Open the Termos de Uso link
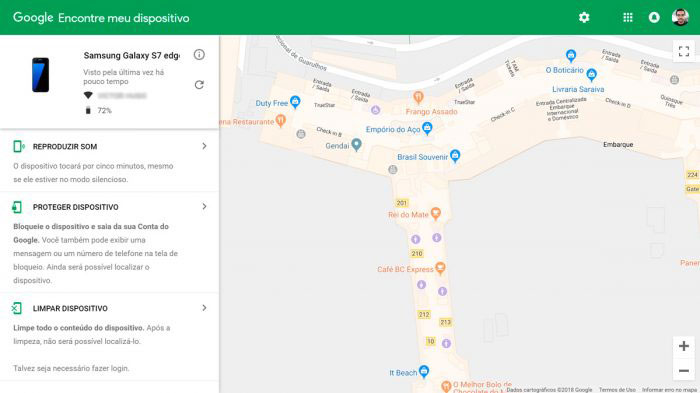 click(x=617, y=390)
